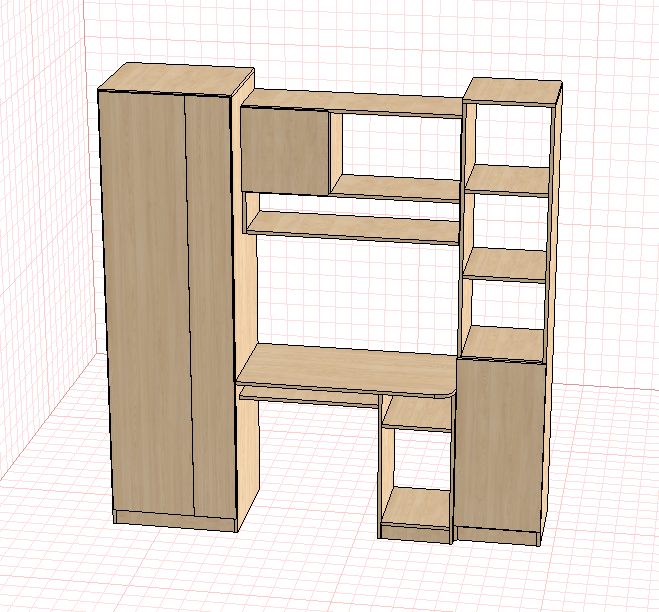Click the desk's main tabletop surface
The height and width of the screenshot is (612, 659).
347,370
